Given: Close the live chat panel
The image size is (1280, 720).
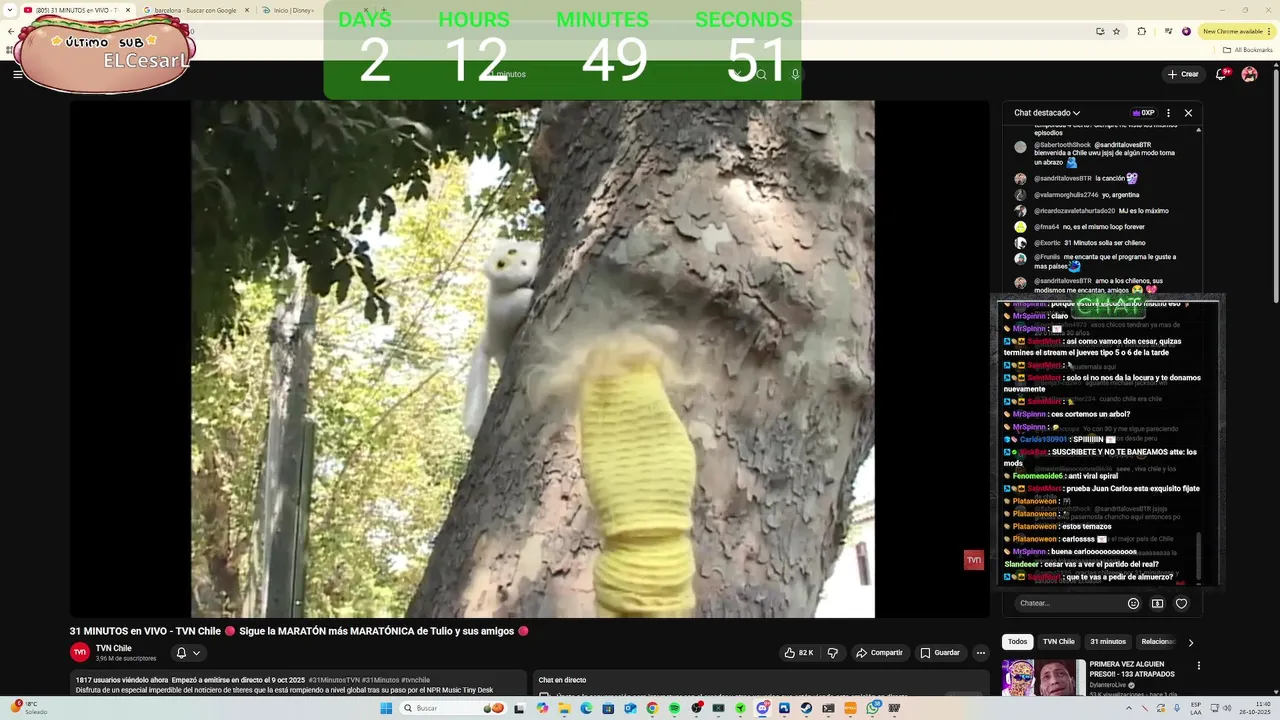Looking at the screenshot, I should (1188, 113).
